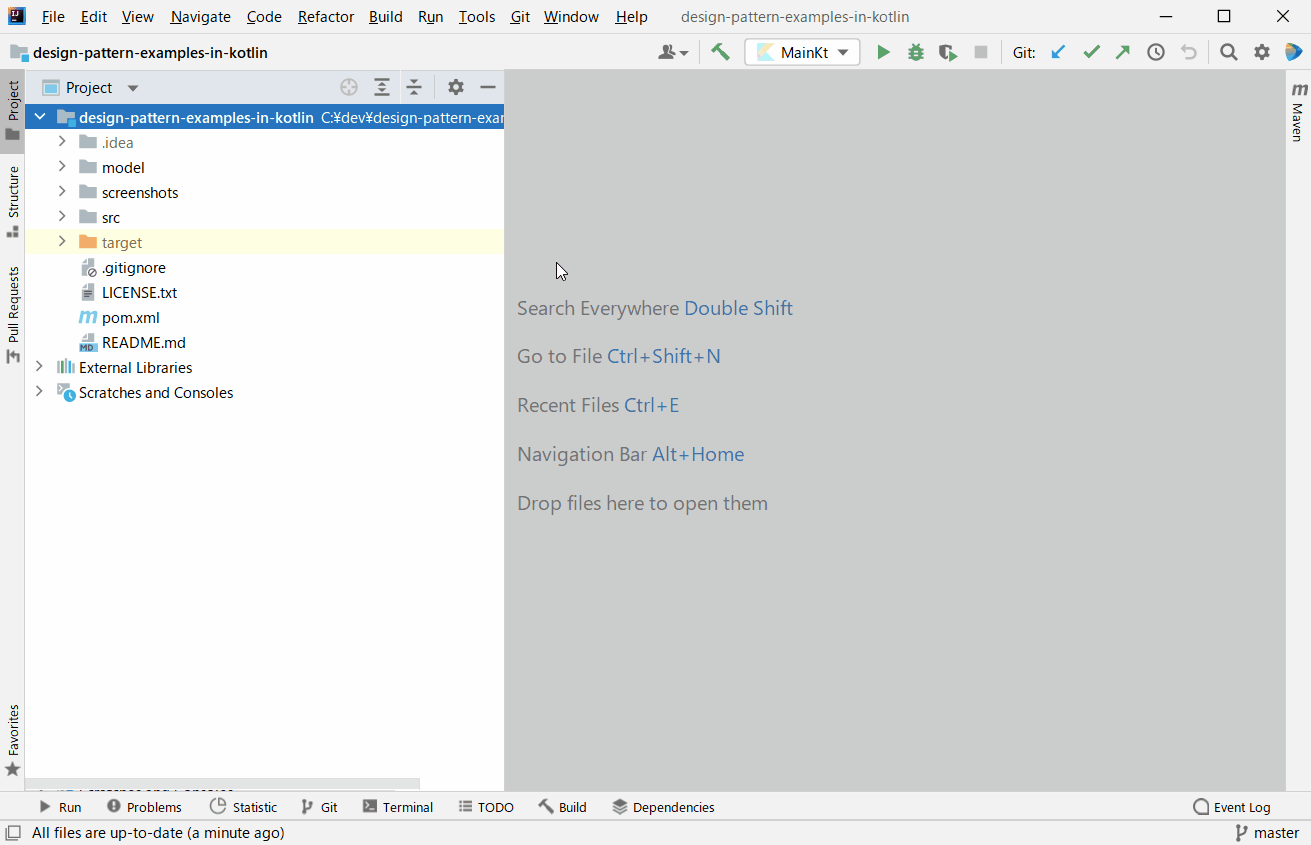Image resolution: width=1311 pixels, height=845 pixels.
Task: Select LICENSE.txt in the project tree
Action: (139, 292)
